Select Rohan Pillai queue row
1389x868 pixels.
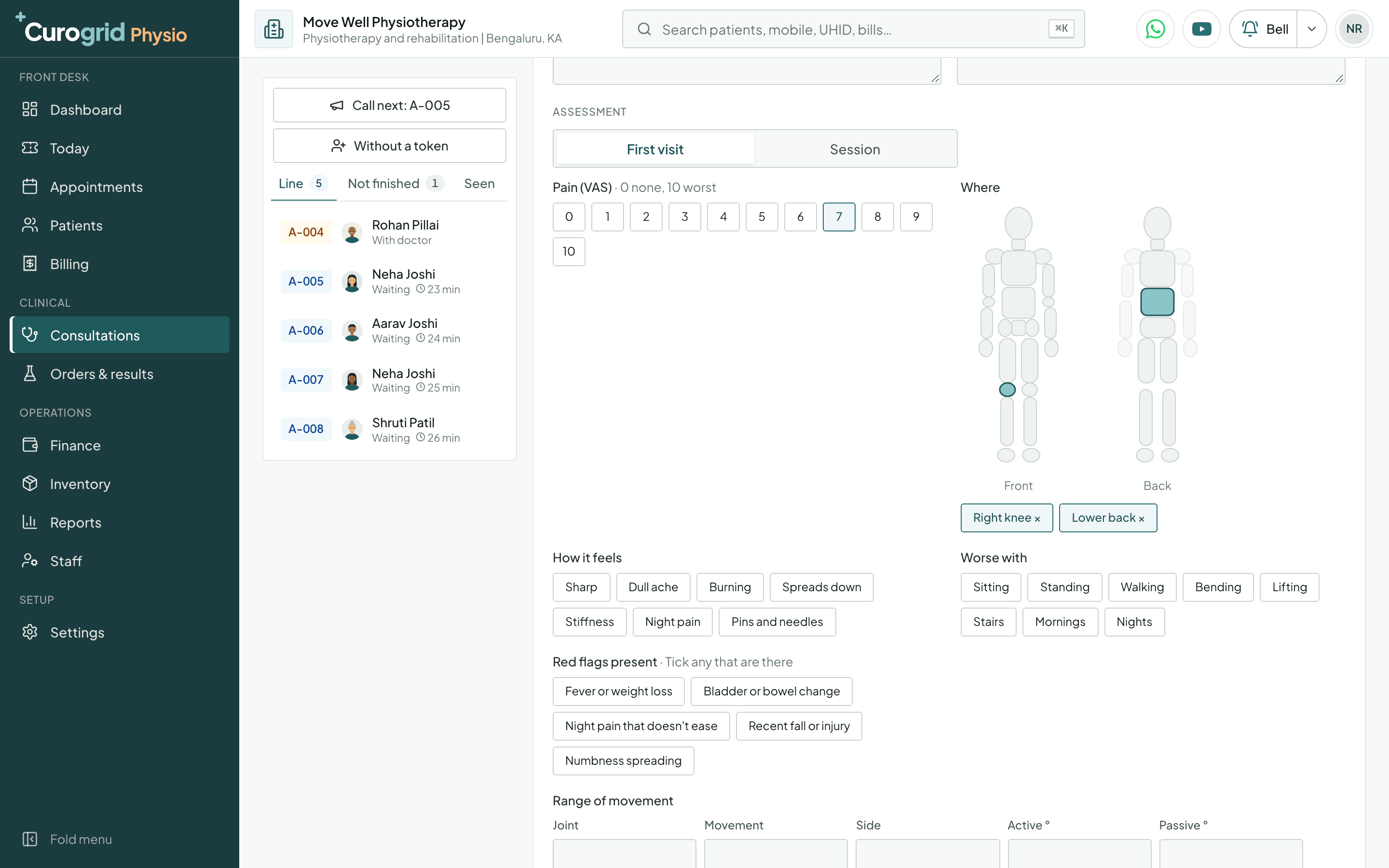click(x=389, y=232)
